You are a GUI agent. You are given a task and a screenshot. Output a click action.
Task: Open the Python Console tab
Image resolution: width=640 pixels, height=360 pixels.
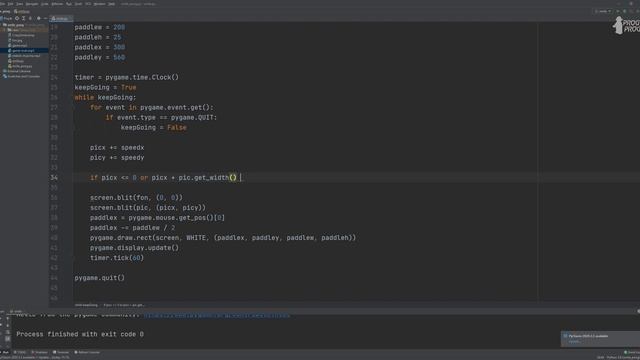point(87,352)
